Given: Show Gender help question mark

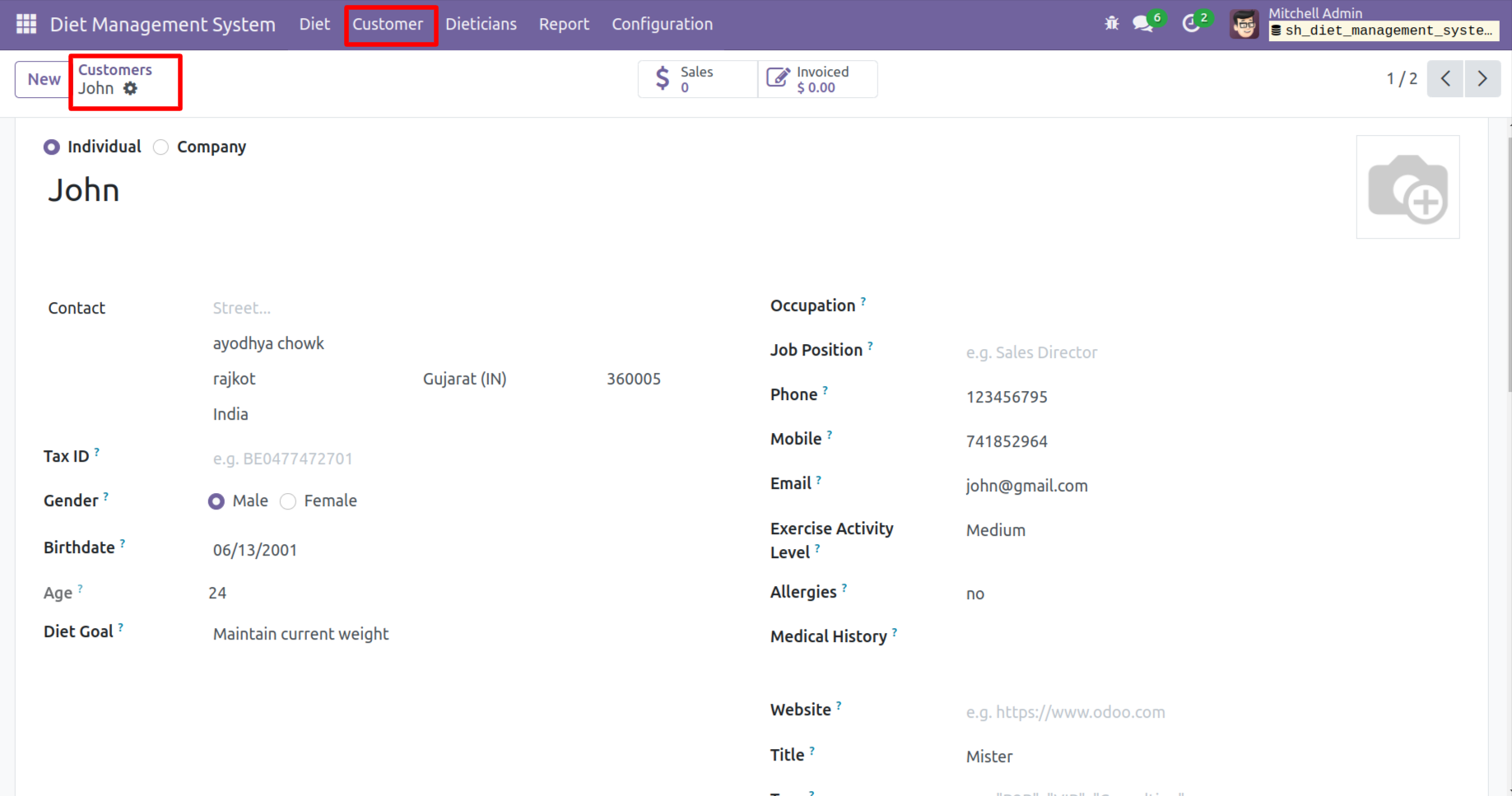Looking at the screenshot, I should 106,496.
